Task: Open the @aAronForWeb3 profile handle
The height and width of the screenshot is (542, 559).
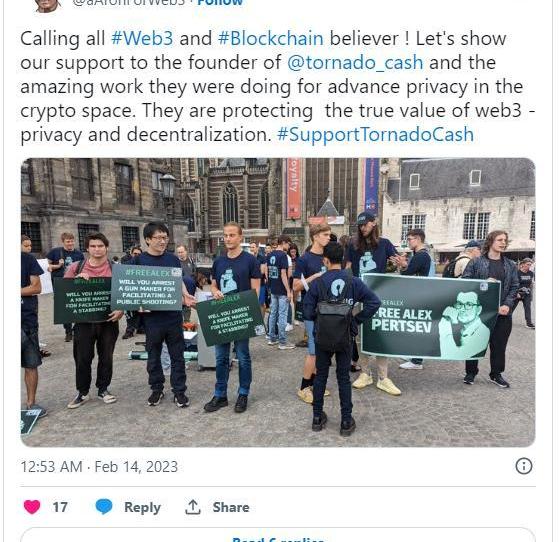Action: 128,3
